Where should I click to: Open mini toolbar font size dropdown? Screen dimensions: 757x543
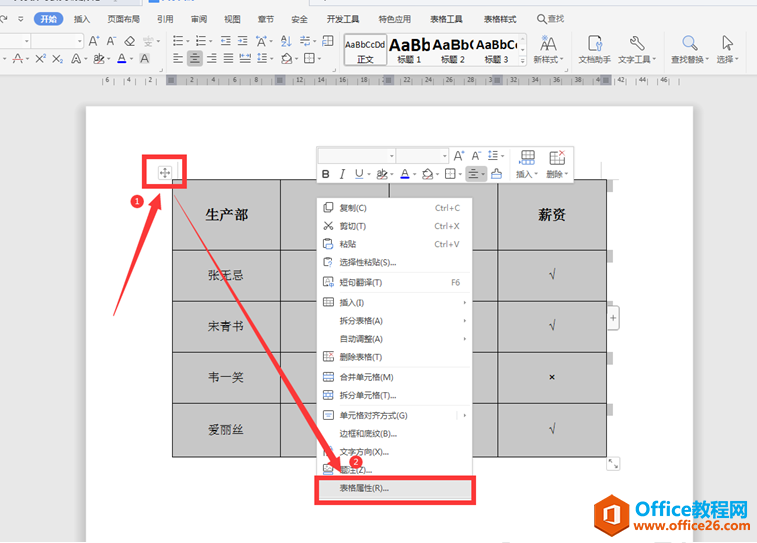click(x=445, y=156)
